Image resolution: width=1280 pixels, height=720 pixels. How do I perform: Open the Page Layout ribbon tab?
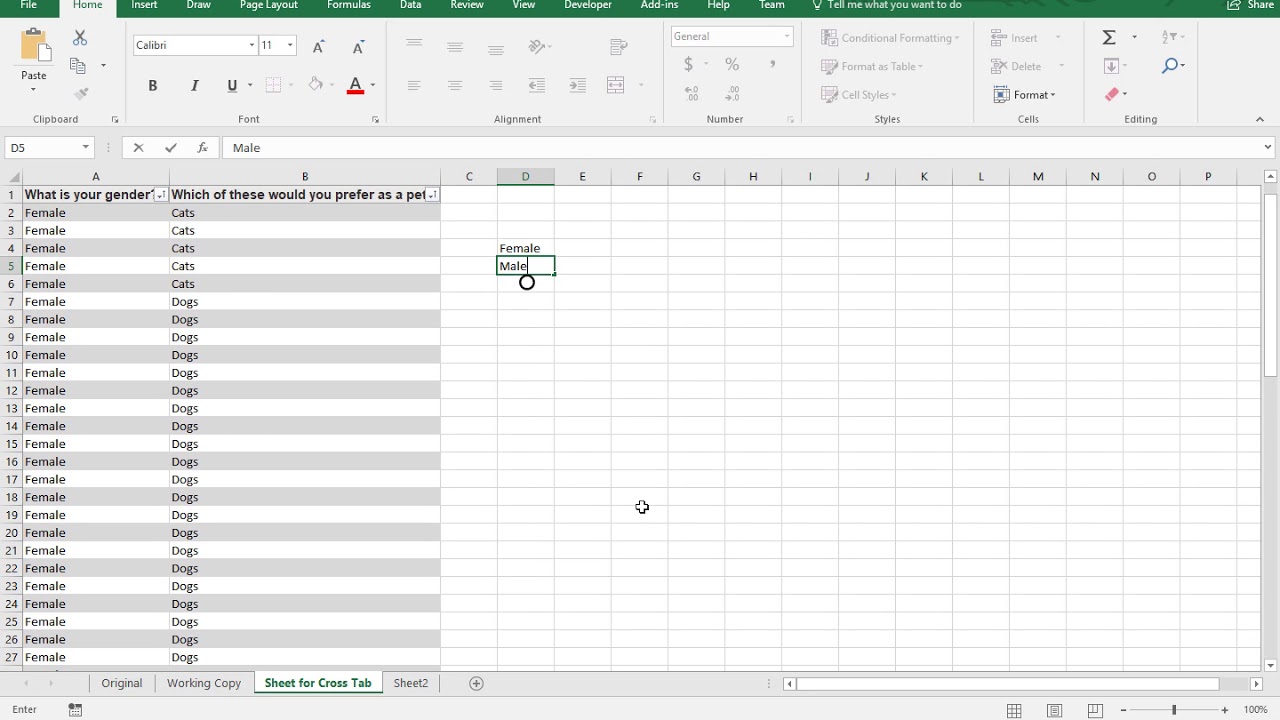(269, 5)
